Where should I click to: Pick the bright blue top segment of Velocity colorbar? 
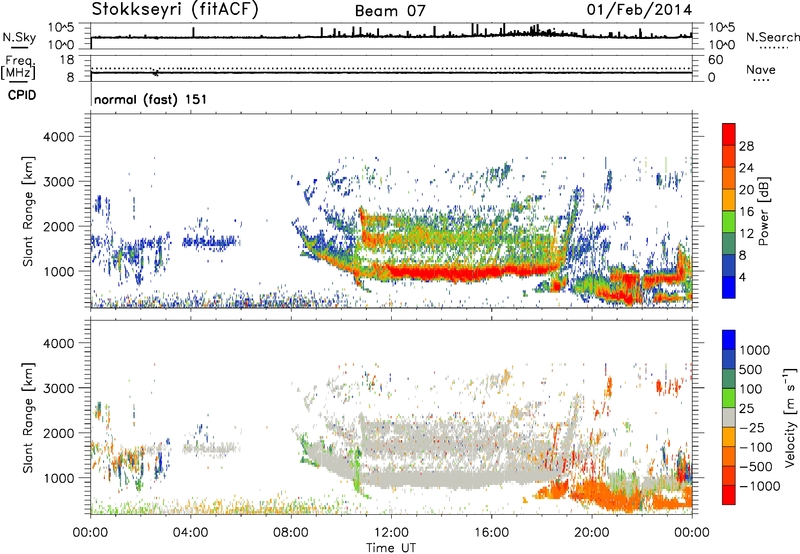coord(729,340)
